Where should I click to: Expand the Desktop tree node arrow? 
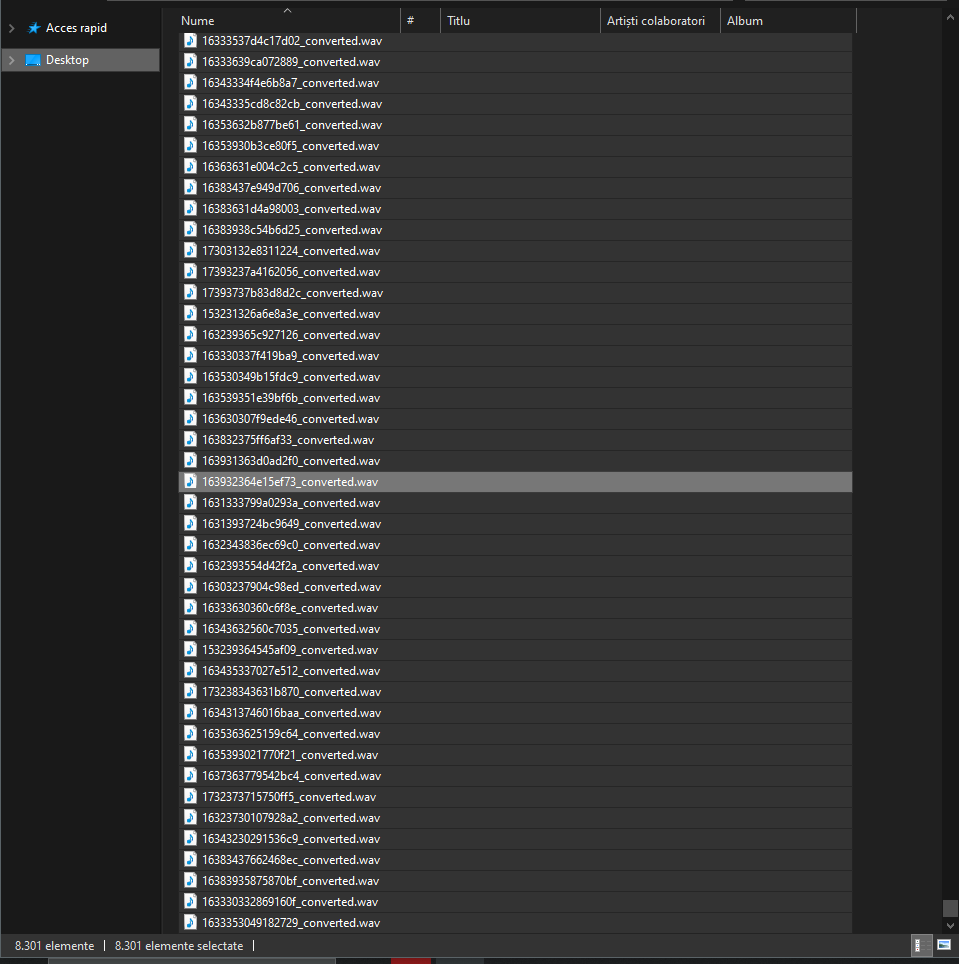(11, 60)
